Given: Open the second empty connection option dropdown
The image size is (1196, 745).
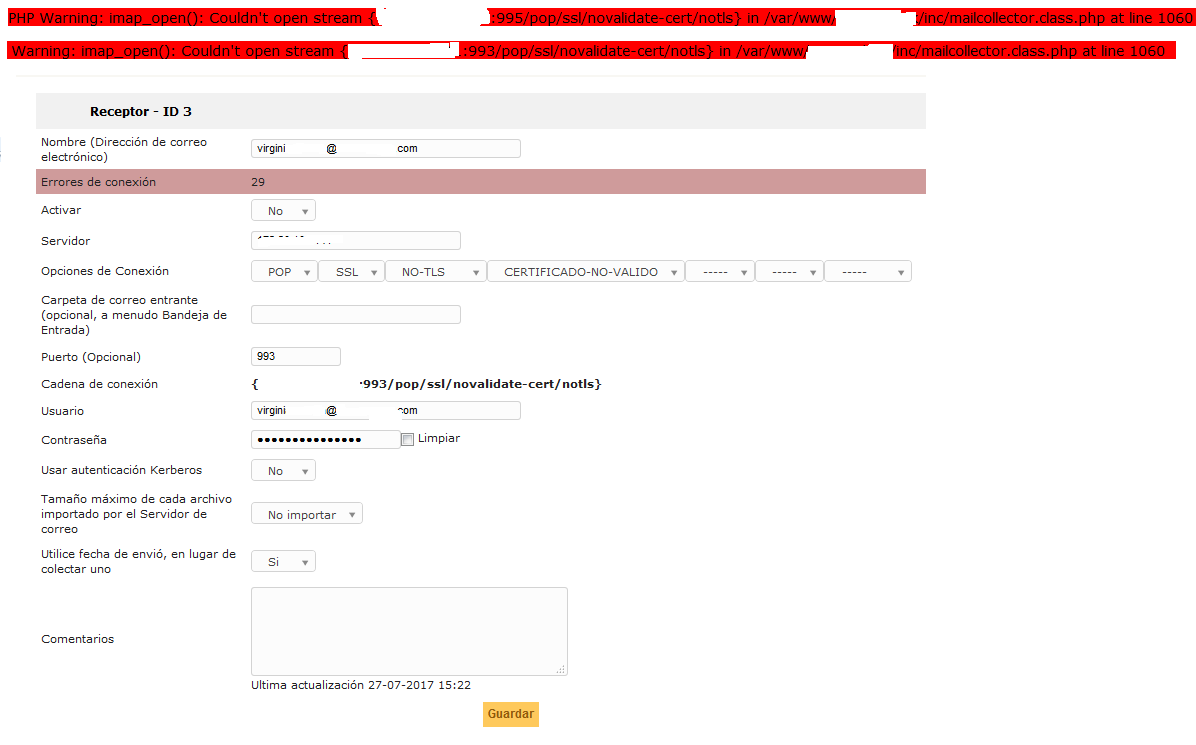Looking at the screenshot, I should tap(789, 270).
